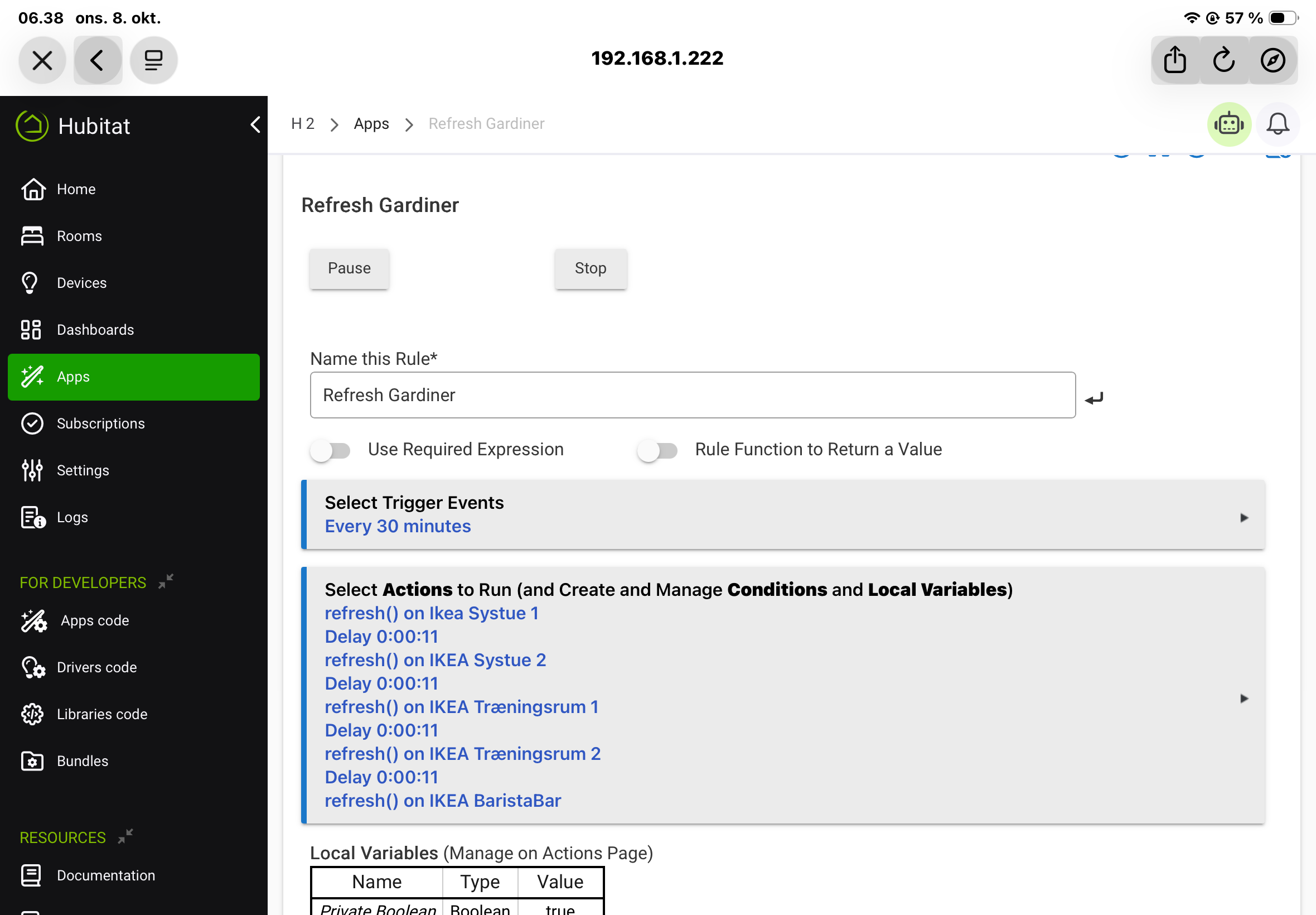1316x915 pixels.
Task: Expand the Select Trigger Events section
Action: click(1244, 518)
